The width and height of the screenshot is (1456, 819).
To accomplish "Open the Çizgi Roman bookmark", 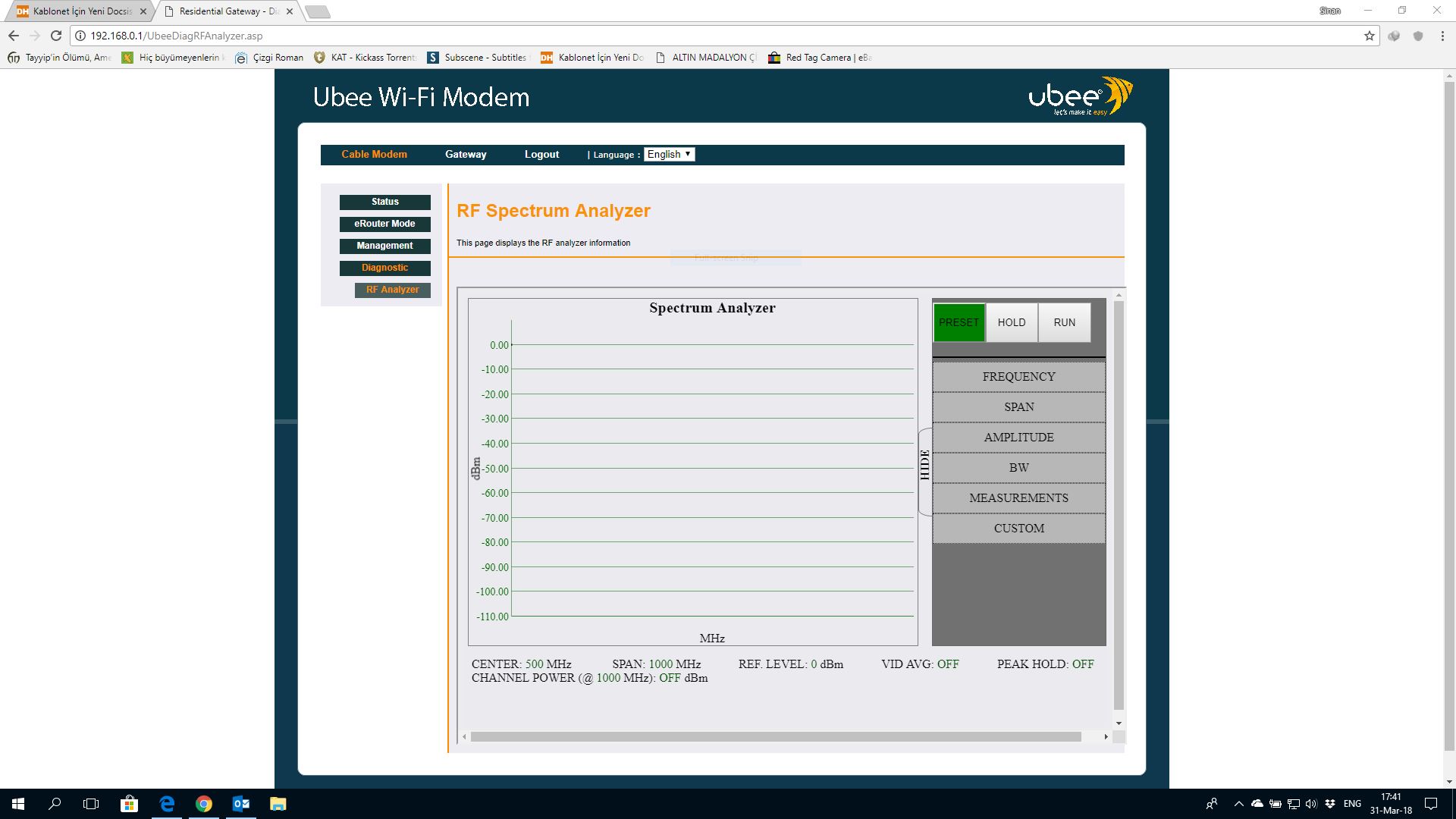I will click(x=269, y=58).
